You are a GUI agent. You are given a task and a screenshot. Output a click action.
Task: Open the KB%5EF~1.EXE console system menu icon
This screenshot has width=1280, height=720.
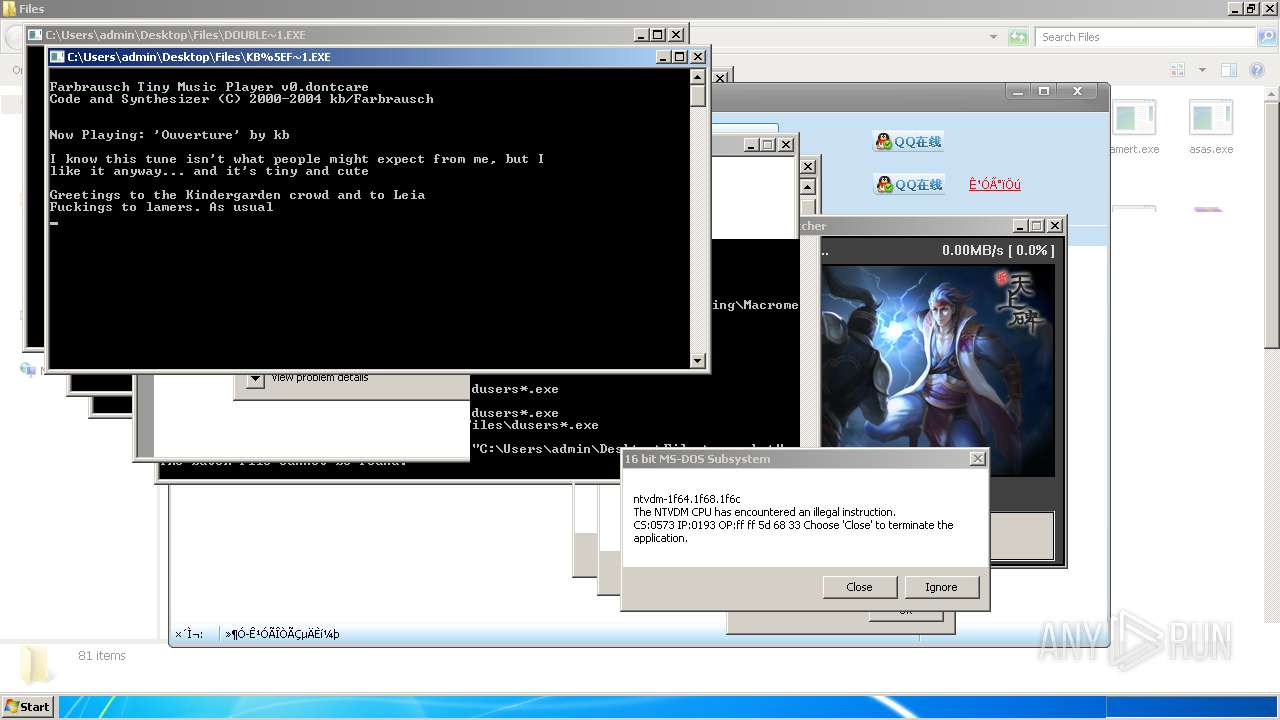click(57, 57)
